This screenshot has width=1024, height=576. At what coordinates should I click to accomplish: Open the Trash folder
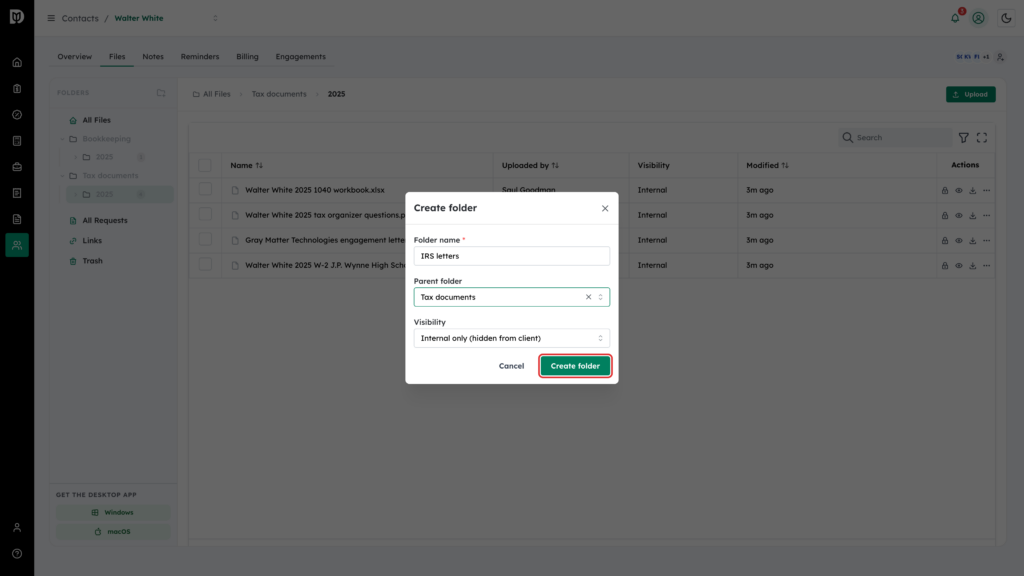[x=92, y=261]
